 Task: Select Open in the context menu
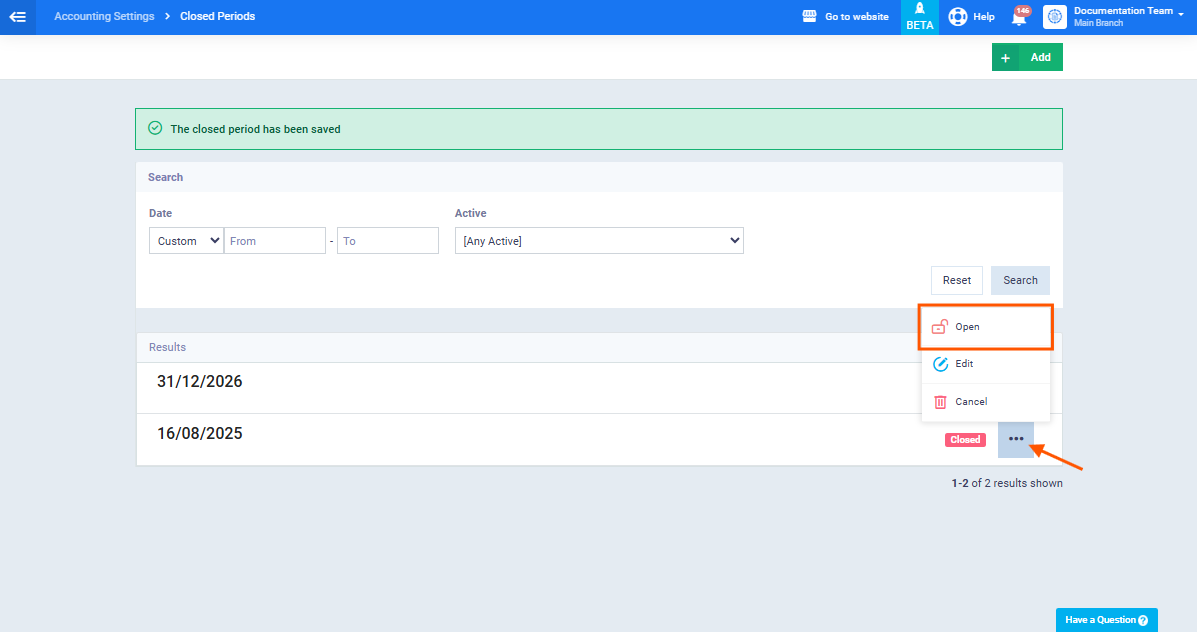(986, 327)
